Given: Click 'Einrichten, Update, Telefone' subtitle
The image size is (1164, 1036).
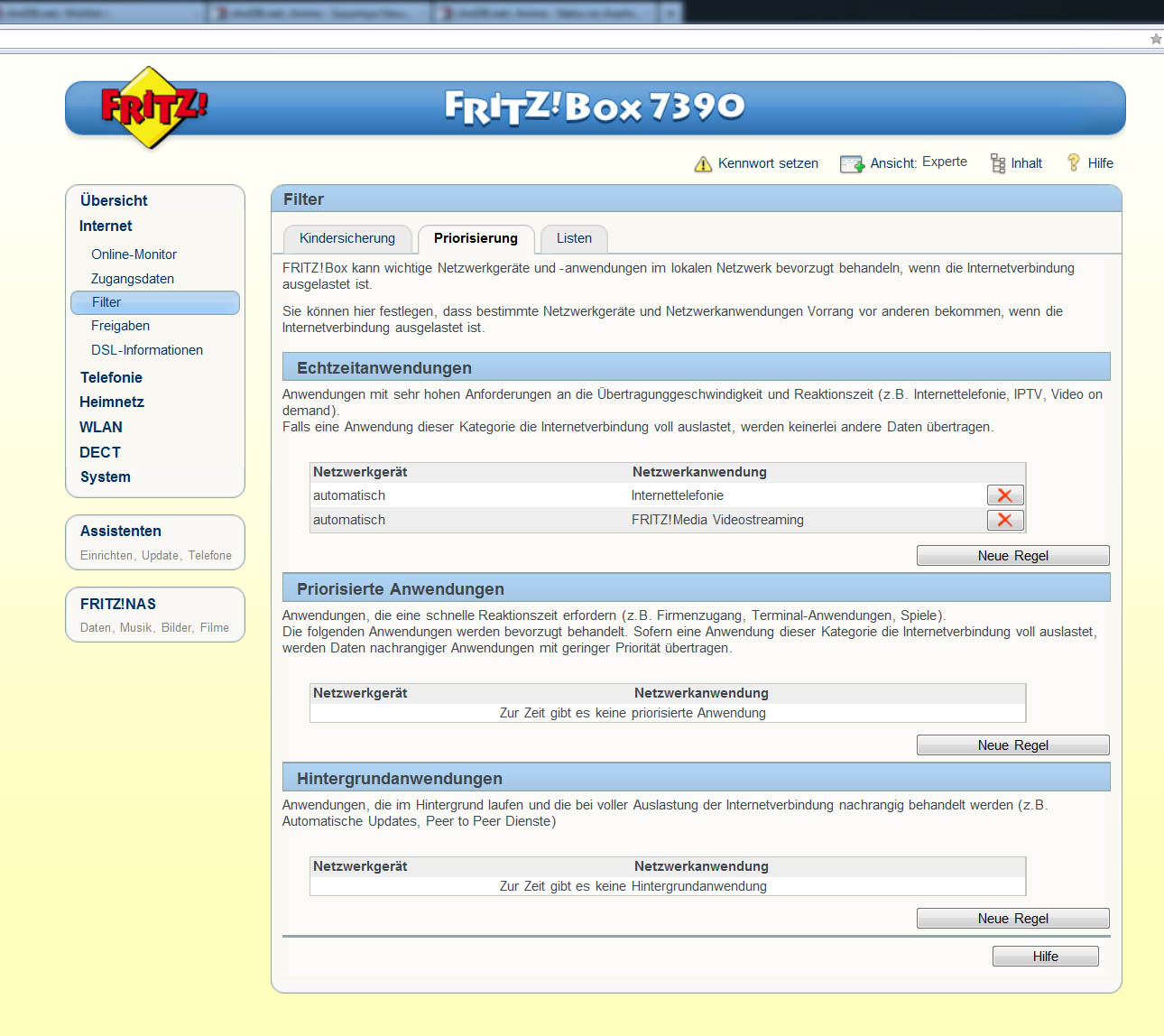Looking at the screenshot, I should coord(156,556).
